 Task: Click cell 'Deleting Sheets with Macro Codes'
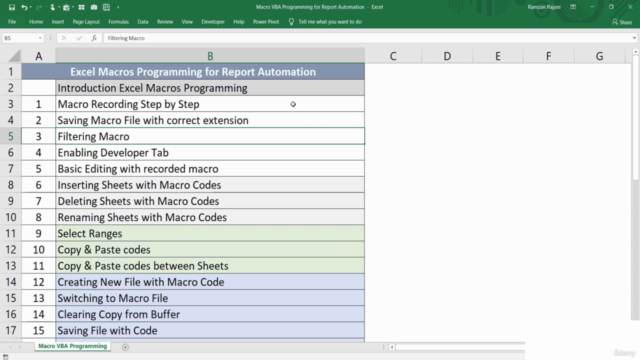click(x=210, y=201)
